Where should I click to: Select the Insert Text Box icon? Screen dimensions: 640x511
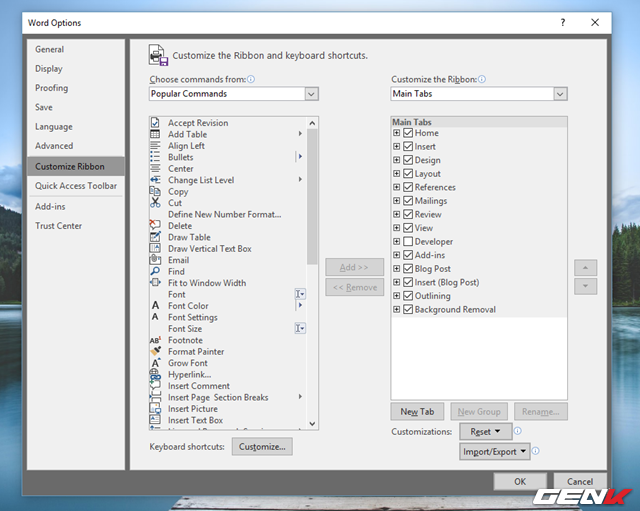pyautogui.click(x=155, y=420)
